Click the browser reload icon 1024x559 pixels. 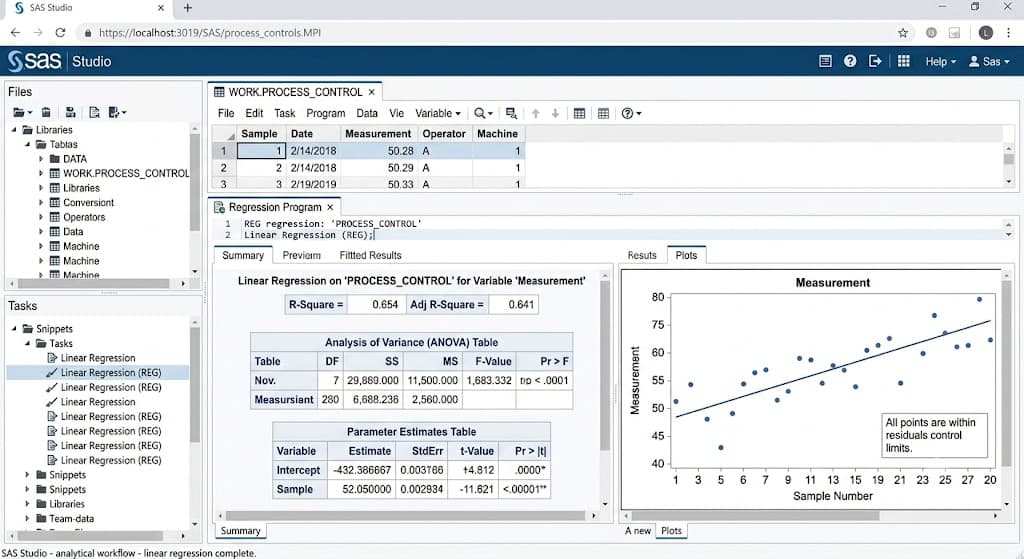point(60,33)
